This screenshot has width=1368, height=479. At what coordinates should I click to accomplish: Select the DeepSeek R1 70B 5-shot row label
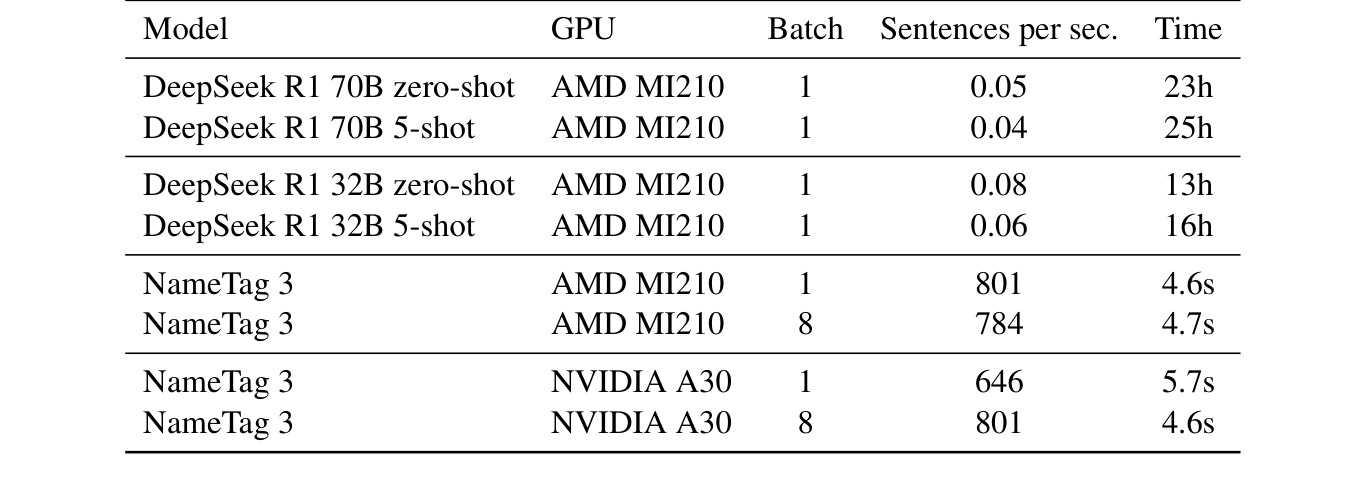pos(309,128)
